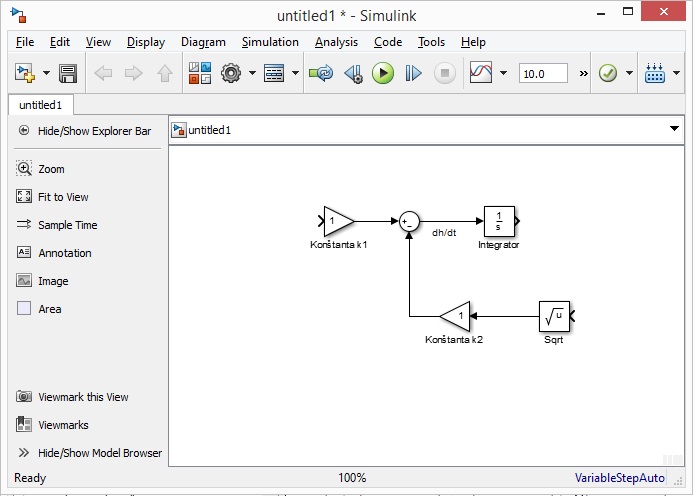Screen dimensions: 693x496
Task: Click the New Model icon
Action: tap(24, 73)
